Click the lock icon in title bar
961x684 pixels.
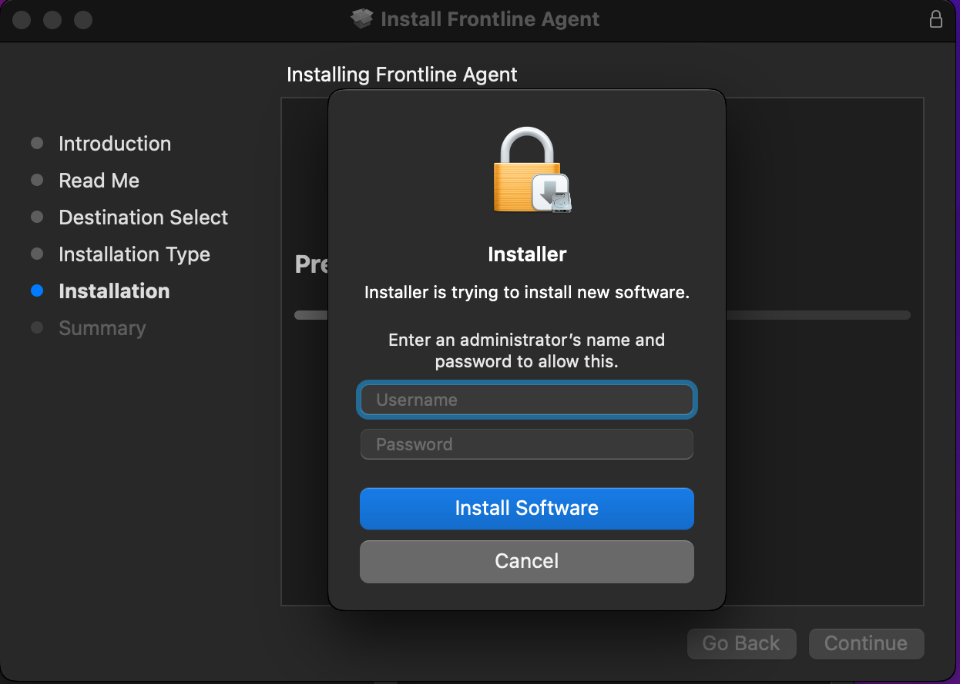936,19
